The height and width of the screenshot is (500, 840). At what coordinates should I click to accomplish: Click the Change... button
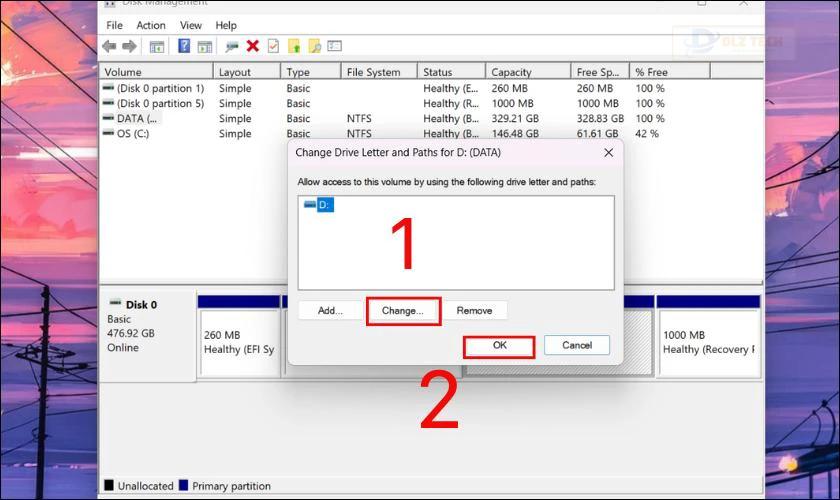(403, 311)
